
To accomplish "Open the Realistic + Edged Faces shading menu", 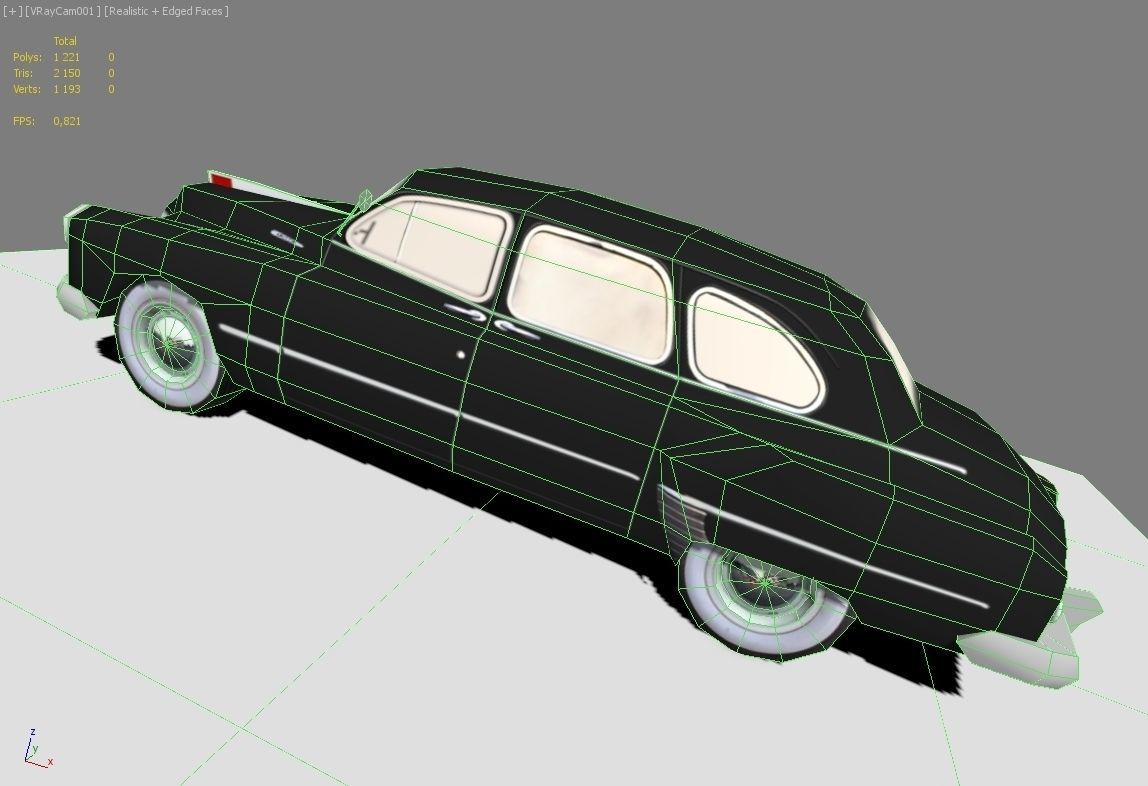I will [166, 11].
